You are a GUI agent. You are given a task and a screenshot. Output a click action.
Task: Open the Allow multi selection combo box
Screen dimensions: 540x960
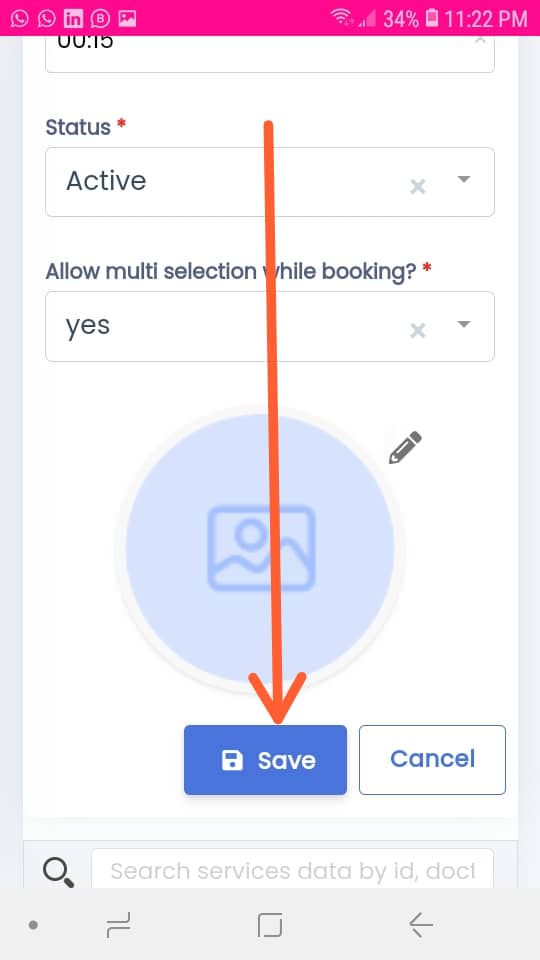pos(270,326)
